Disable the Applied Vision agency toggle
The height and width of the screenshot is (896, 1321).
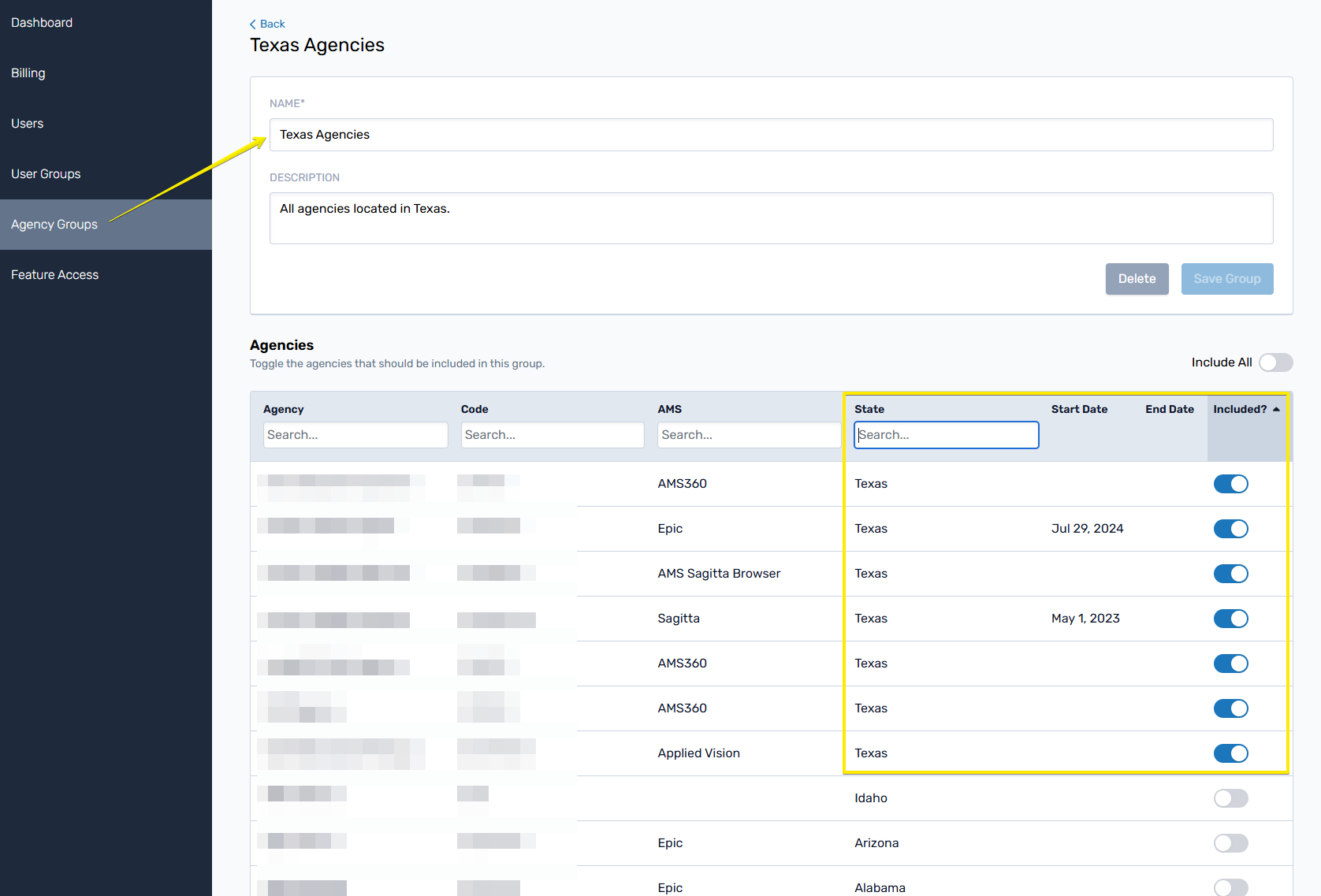pyautogui.click(x=1230, y=753)
